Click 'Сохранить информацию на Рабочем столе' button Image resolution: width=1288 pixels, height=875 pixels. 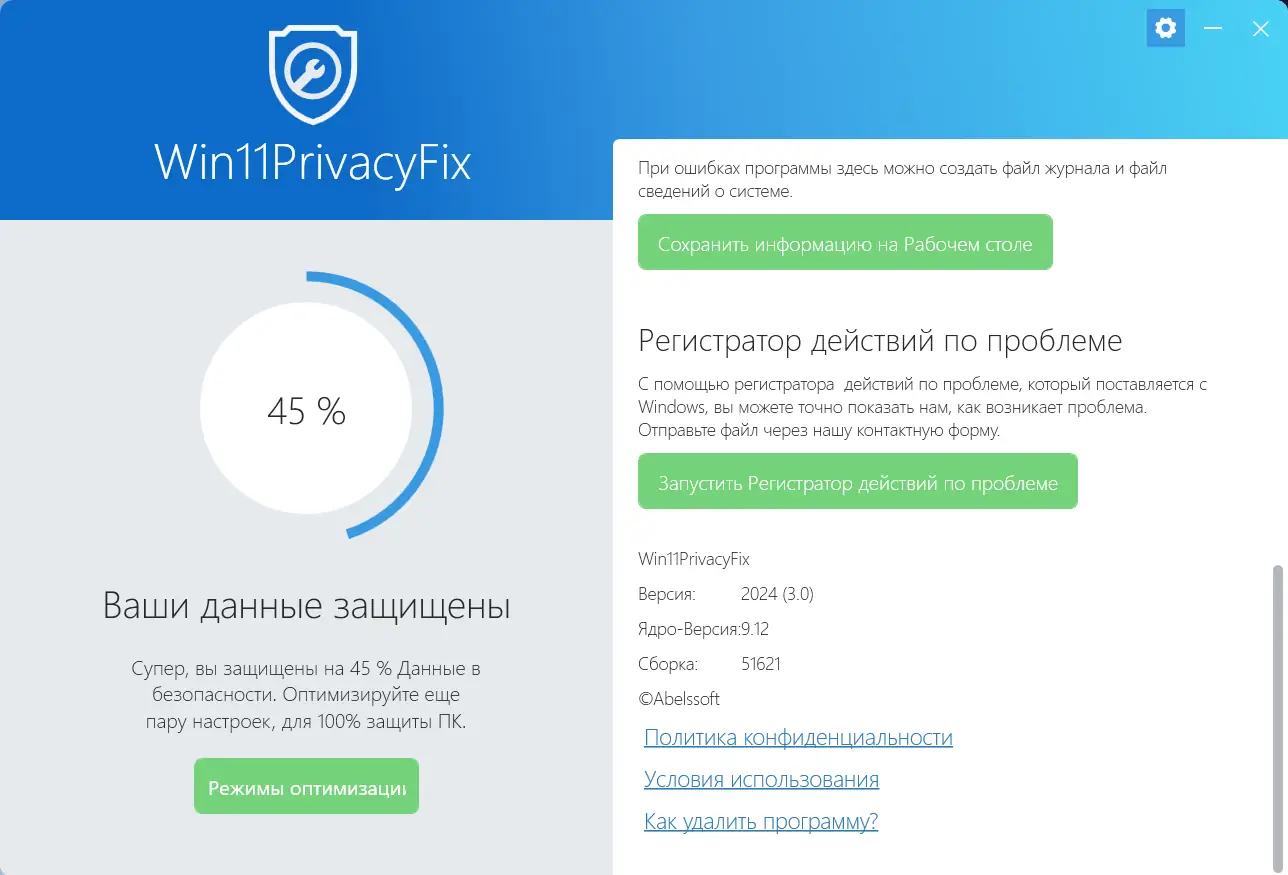coord(845,243)
